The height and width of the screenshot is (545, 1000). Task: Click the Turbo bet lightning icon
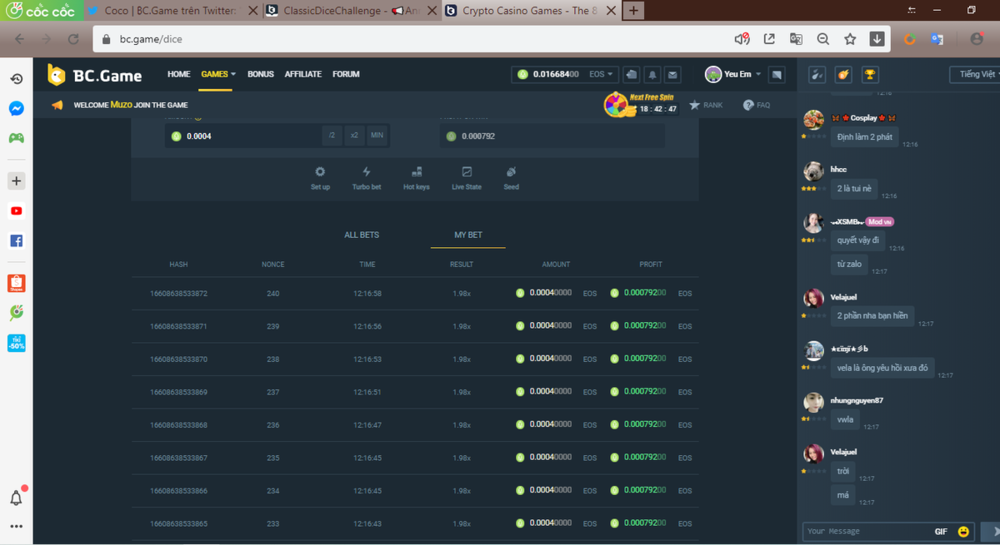pyautogui.click(x=366, y=173)
